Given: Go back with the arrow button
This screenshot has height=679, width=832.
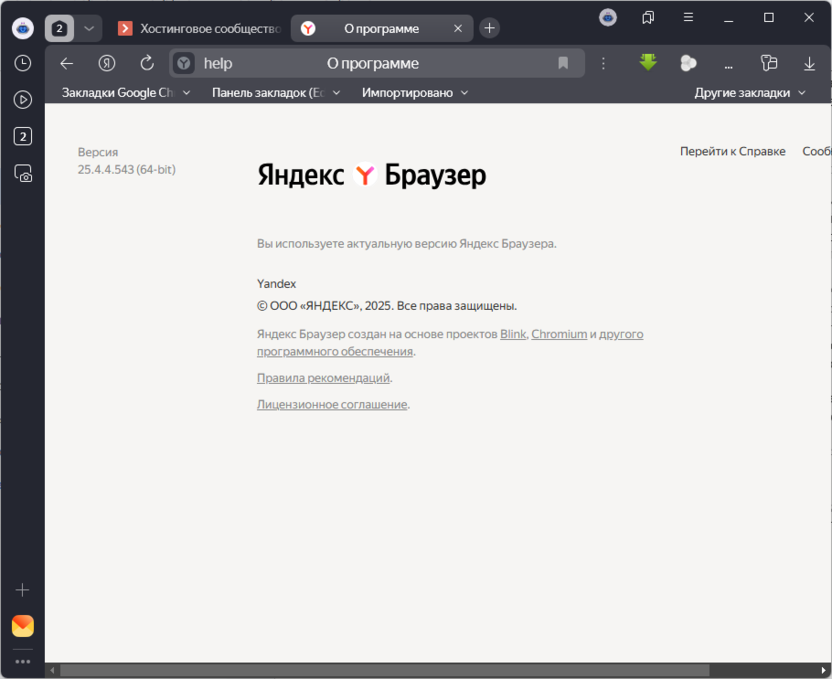Looking at the screenshot, I should (x=66, y=64).
